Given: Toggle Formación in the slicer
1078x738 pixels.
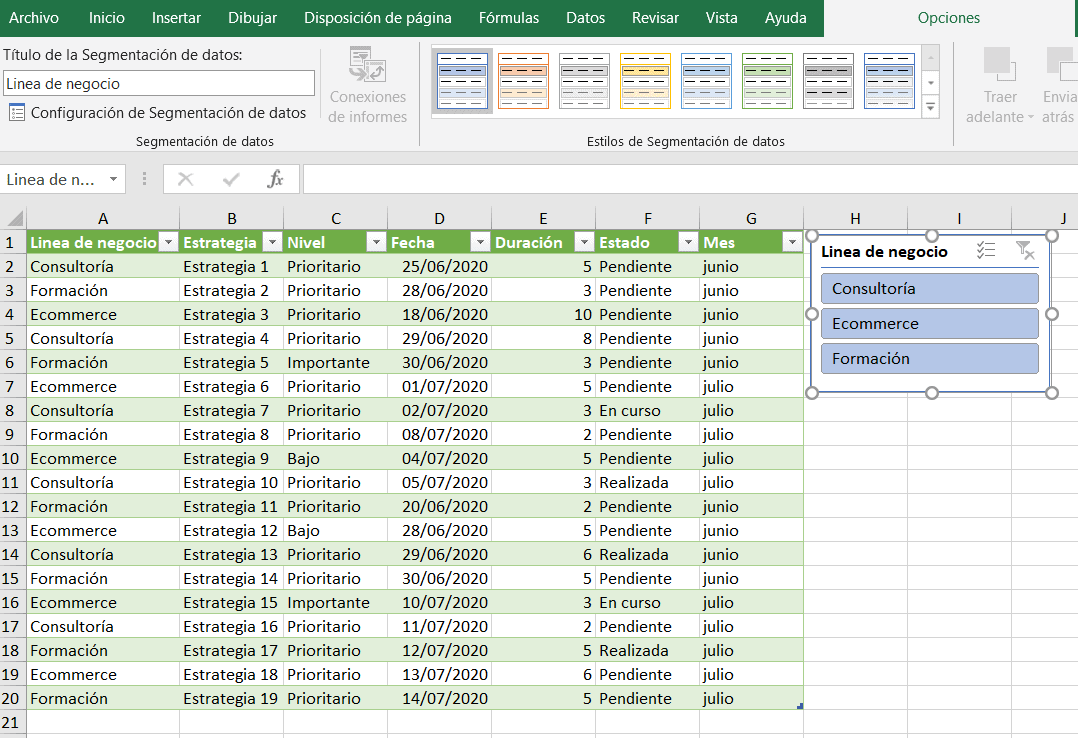Looking at the screenshot, I should [x=930, y=358].
